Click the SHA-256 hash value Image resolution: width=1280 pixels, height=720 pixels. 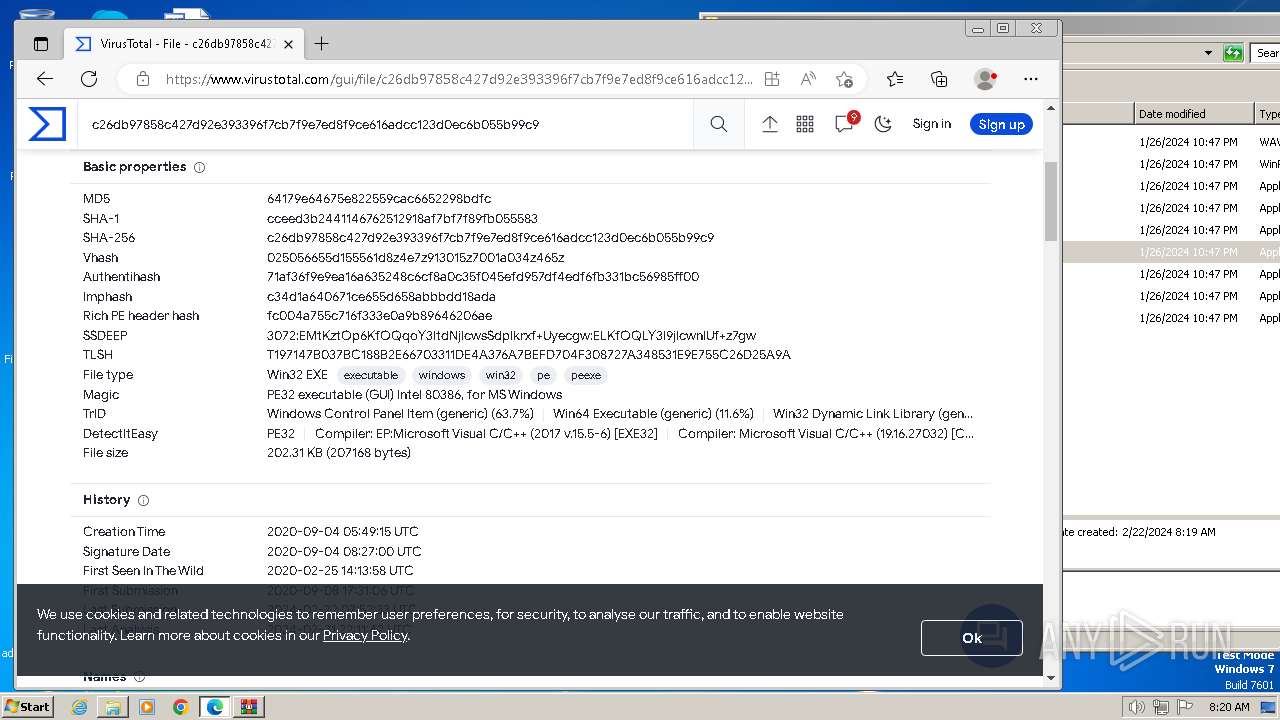(490, 238)
